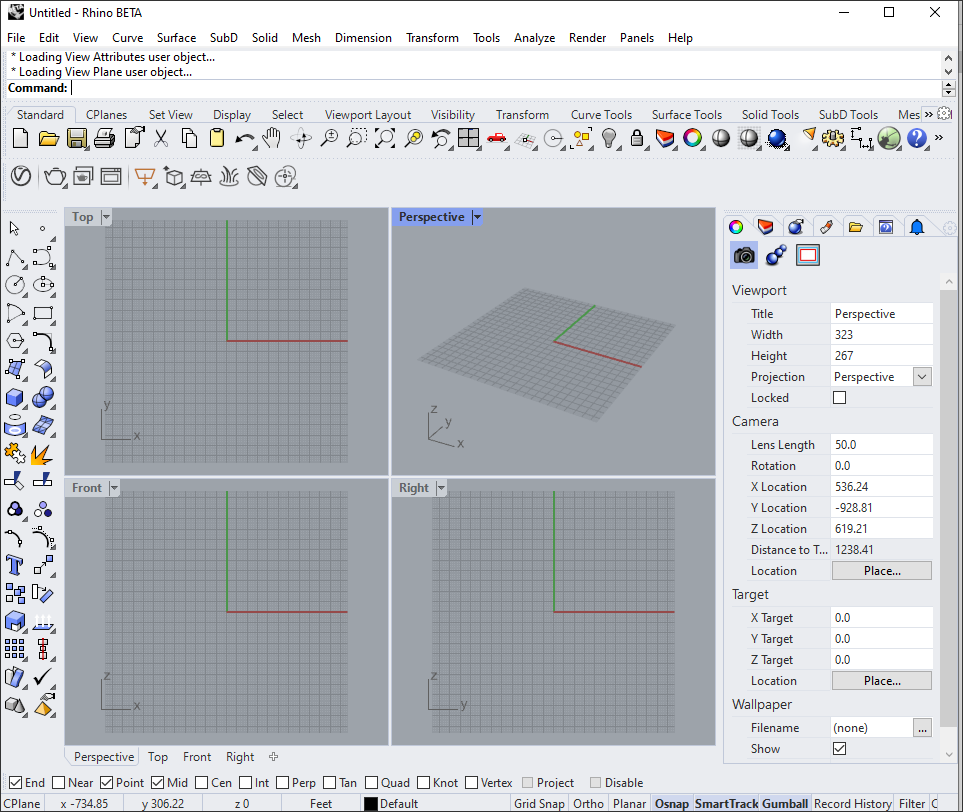
Task: Uncheck the Wallpaper Show checkbox
Action: tap(840, 748)
